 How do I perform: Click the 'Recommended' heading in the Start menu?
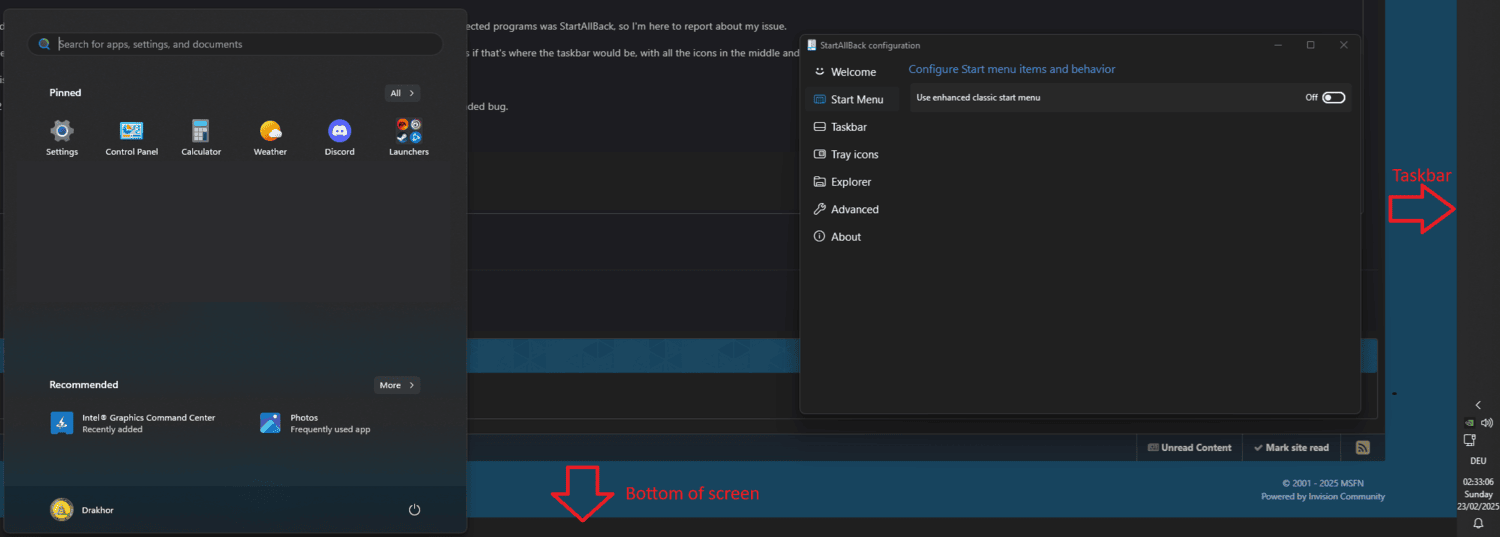pos(84,385)
